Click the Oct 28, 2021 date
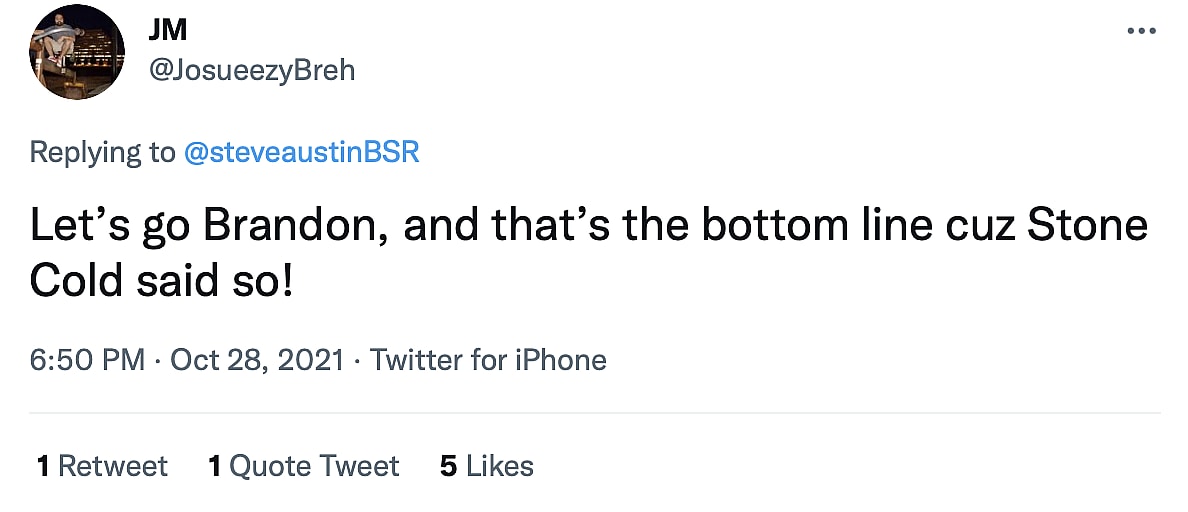The image size is (1188, 512). click(x=259, y=360)
